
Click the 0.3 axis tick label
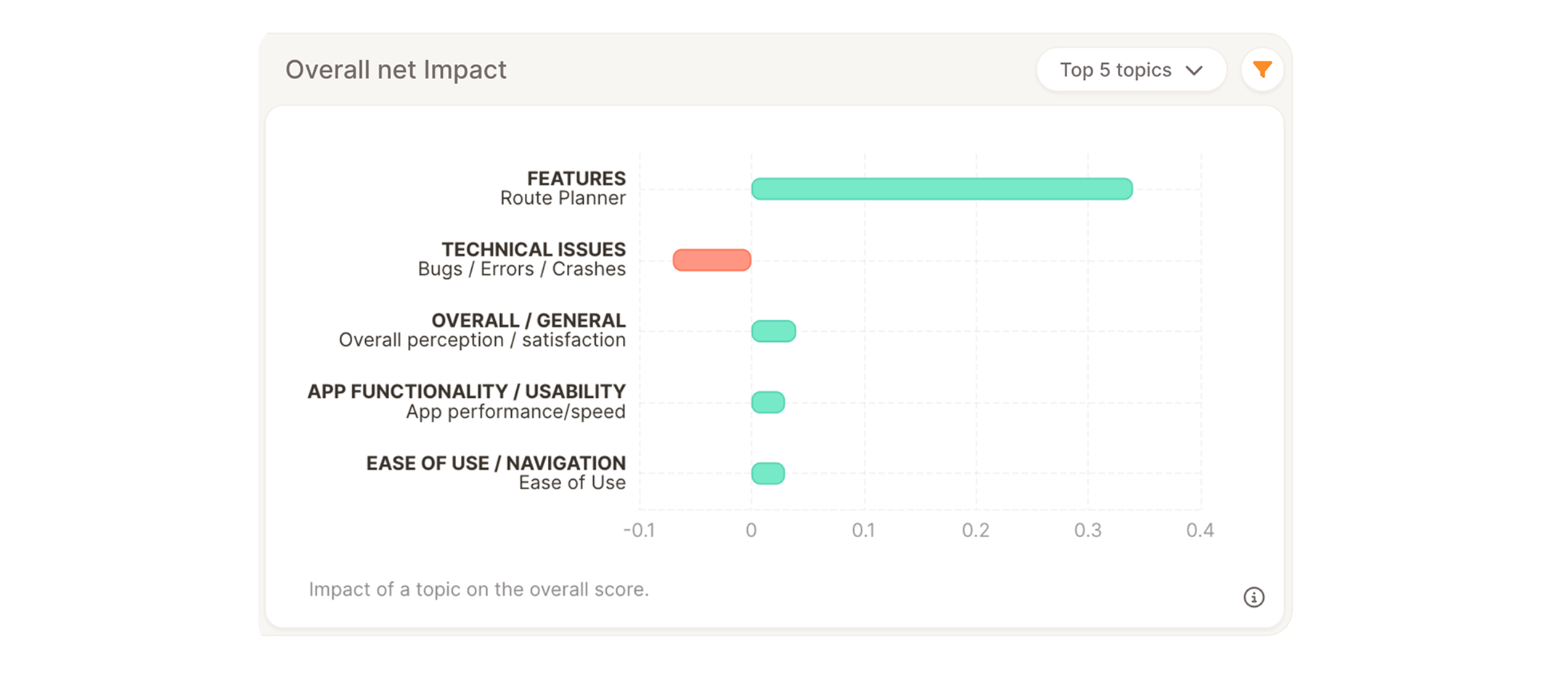pyautogui.click(x=1087, y=531)
